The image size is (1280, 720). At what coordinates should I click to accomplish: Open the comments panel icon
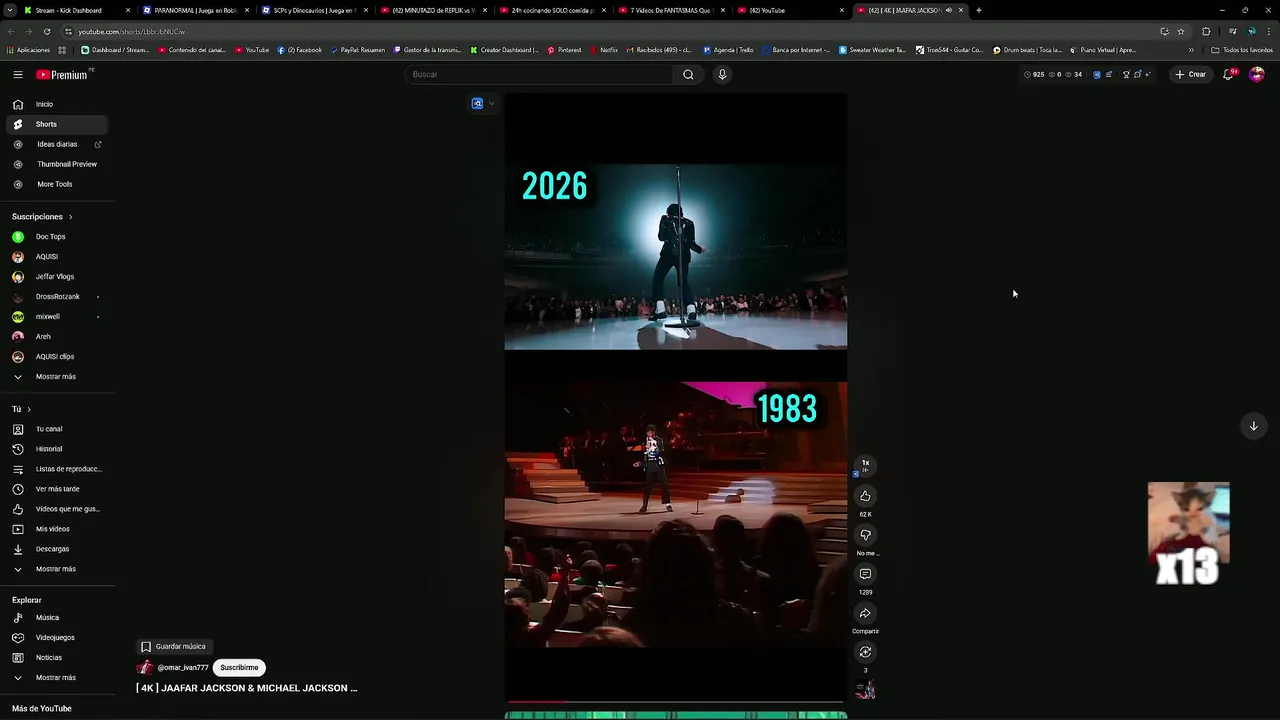(x=865, y=574)
